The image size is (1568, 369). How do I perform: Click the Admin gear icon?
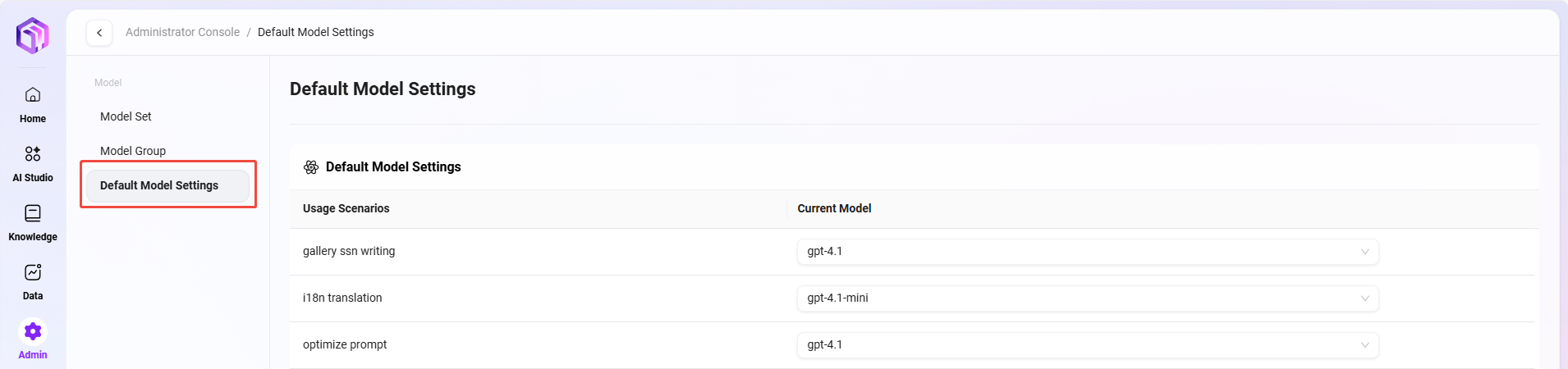coord(33,331)
